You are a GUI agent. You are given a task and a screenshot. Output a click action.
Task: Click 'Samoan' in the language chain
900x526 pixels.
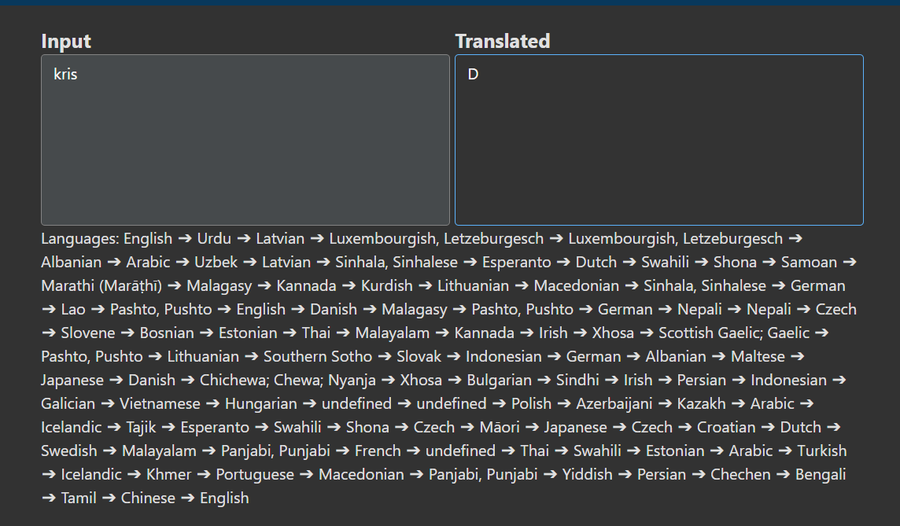(x=809, y=262)
